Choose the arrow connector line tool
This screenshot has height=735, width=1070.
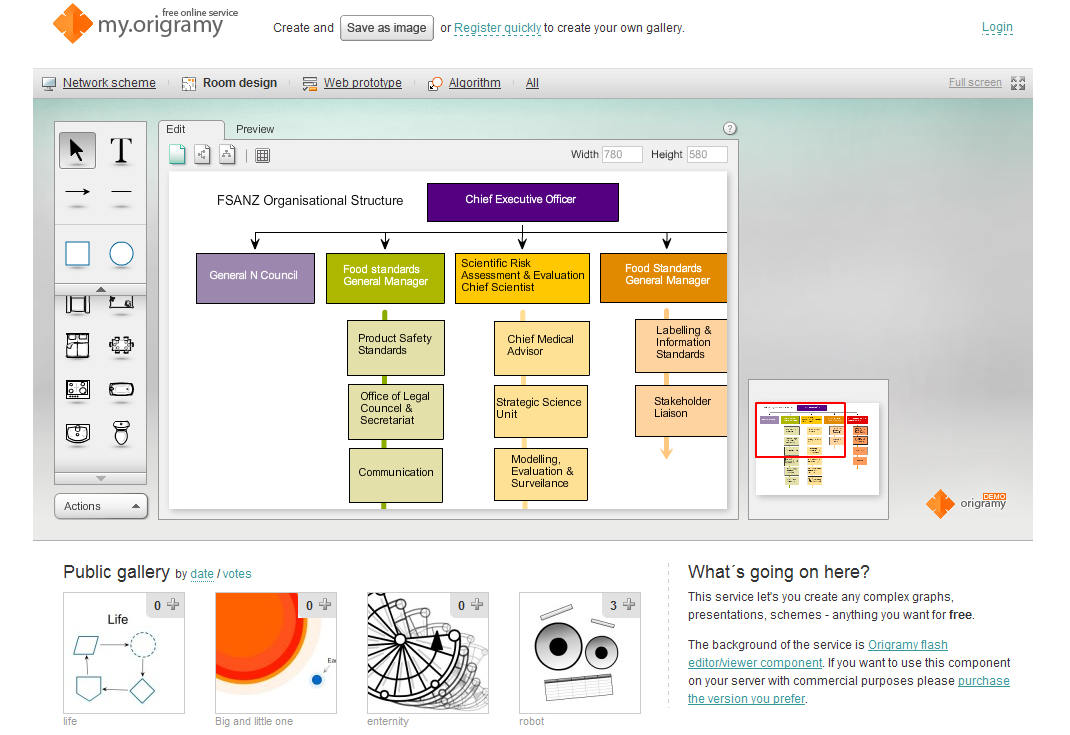coord(77,192)
